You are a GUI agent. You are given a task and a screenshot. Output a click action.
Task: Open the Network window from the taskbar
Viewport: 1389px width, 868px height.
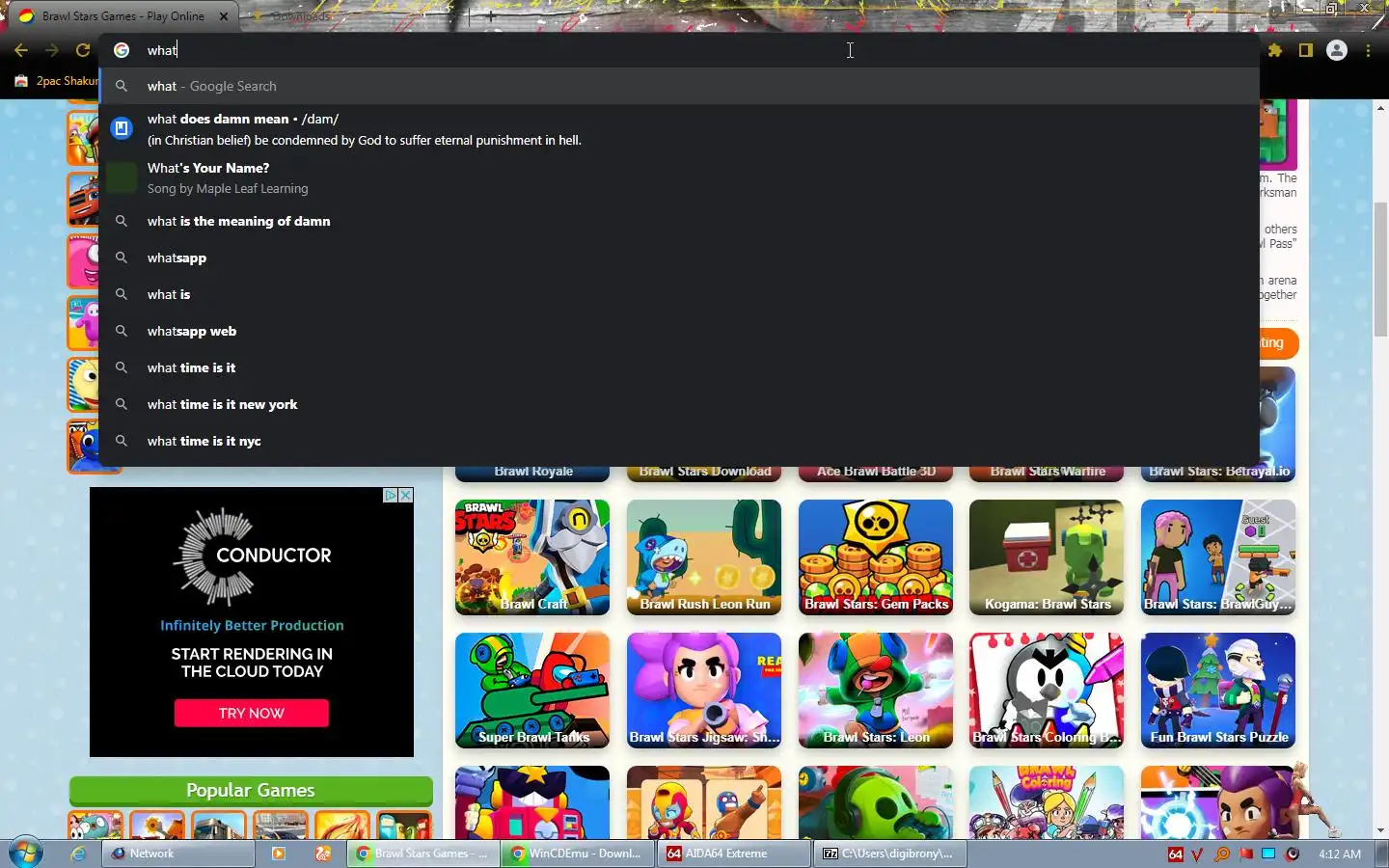180,854
